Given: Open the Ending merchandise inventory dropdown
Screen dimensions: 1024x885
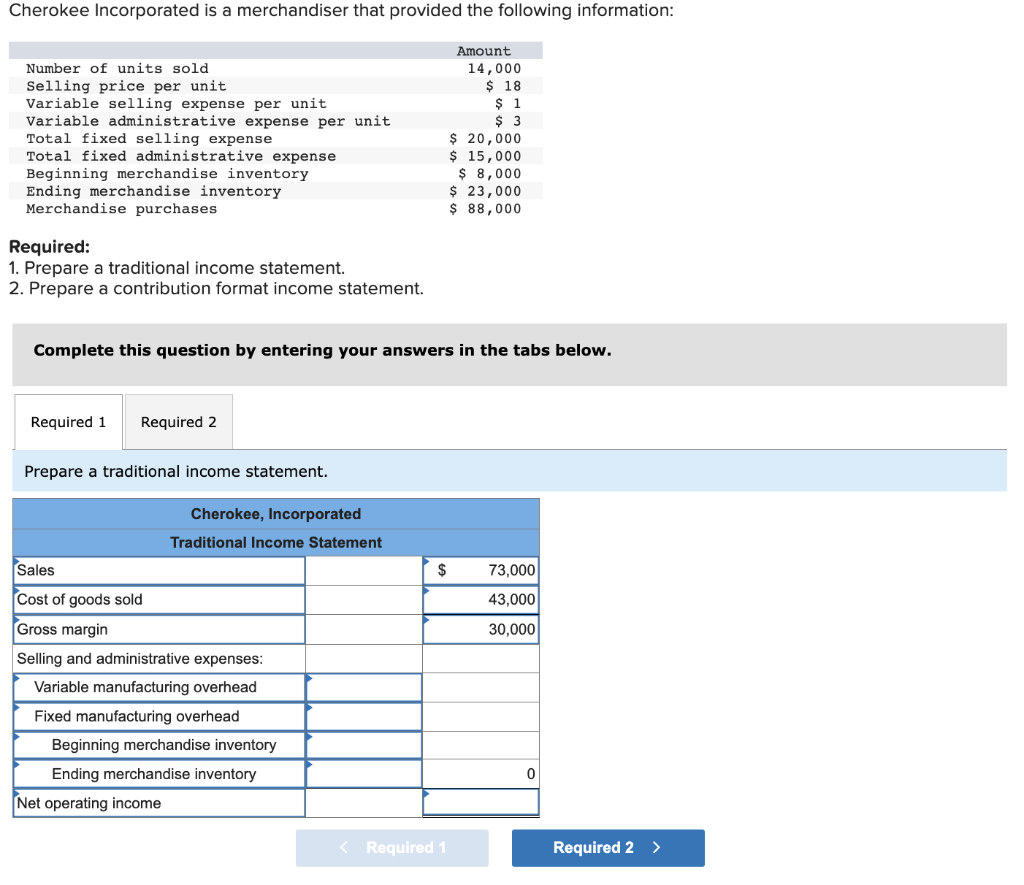Looking at the screenshot, I should pos(159,774).
